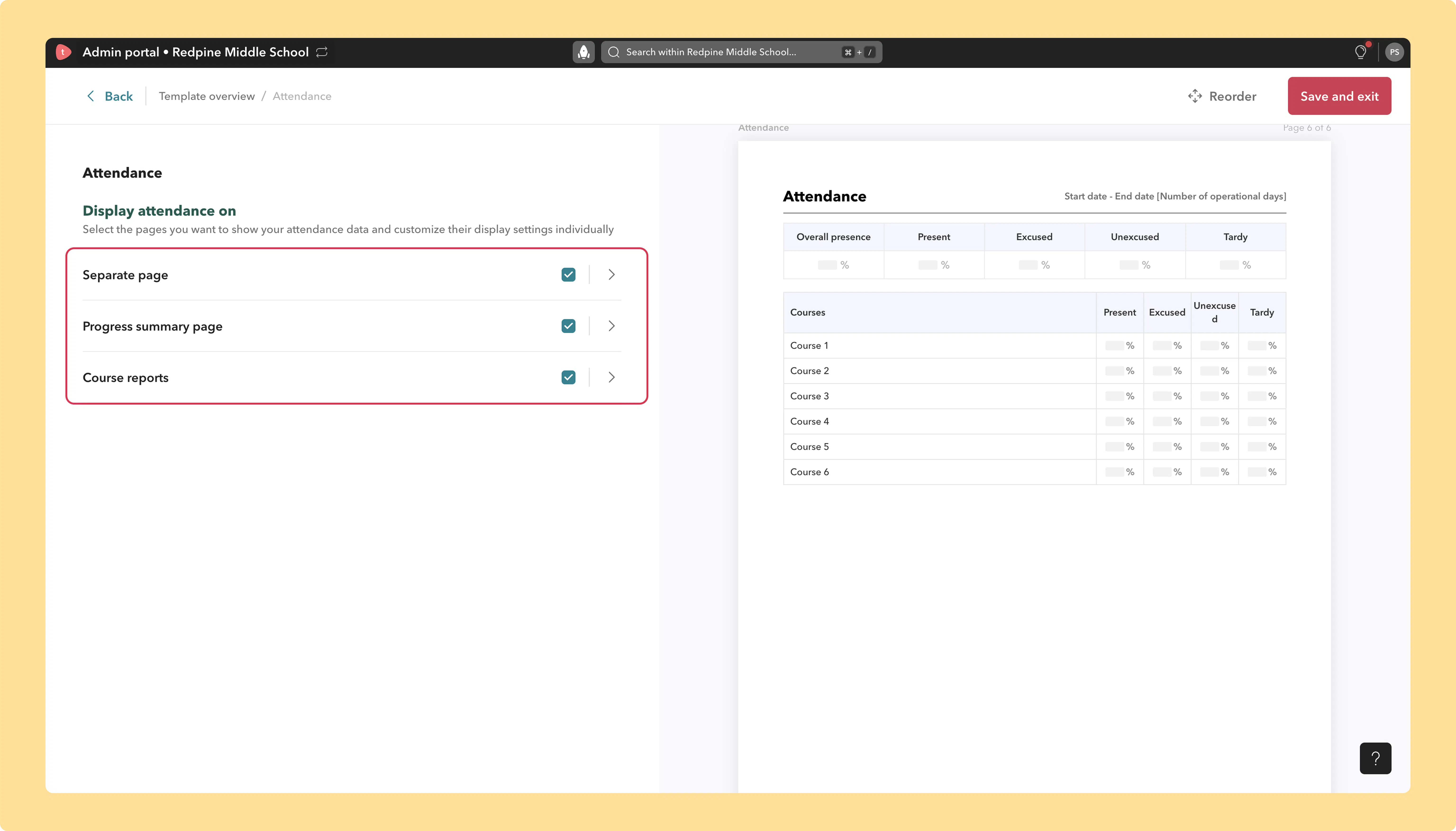This screenshot has height=831, width=1456.
Task: Click the Select the pages description text
Action: 348,230
